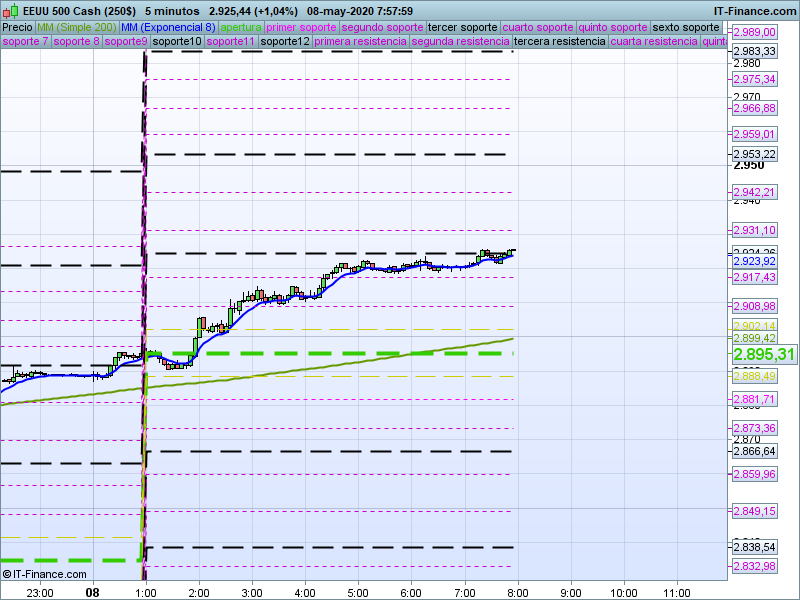
Task: Click the current price tag 2.895,31
Action: click(x=764, y=355)
